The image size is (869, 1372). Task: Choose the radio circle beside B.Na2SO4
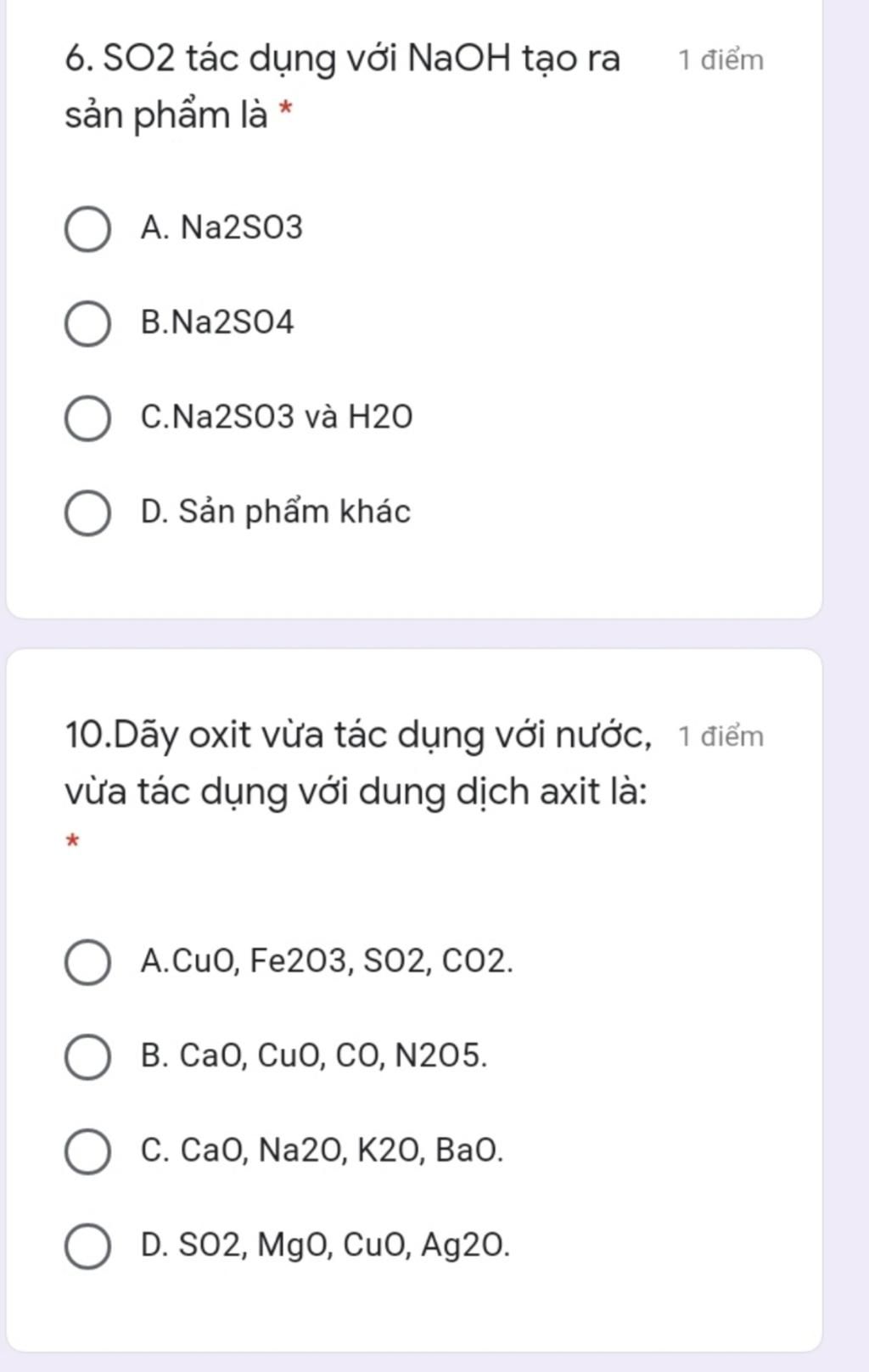tap(87, 323)
